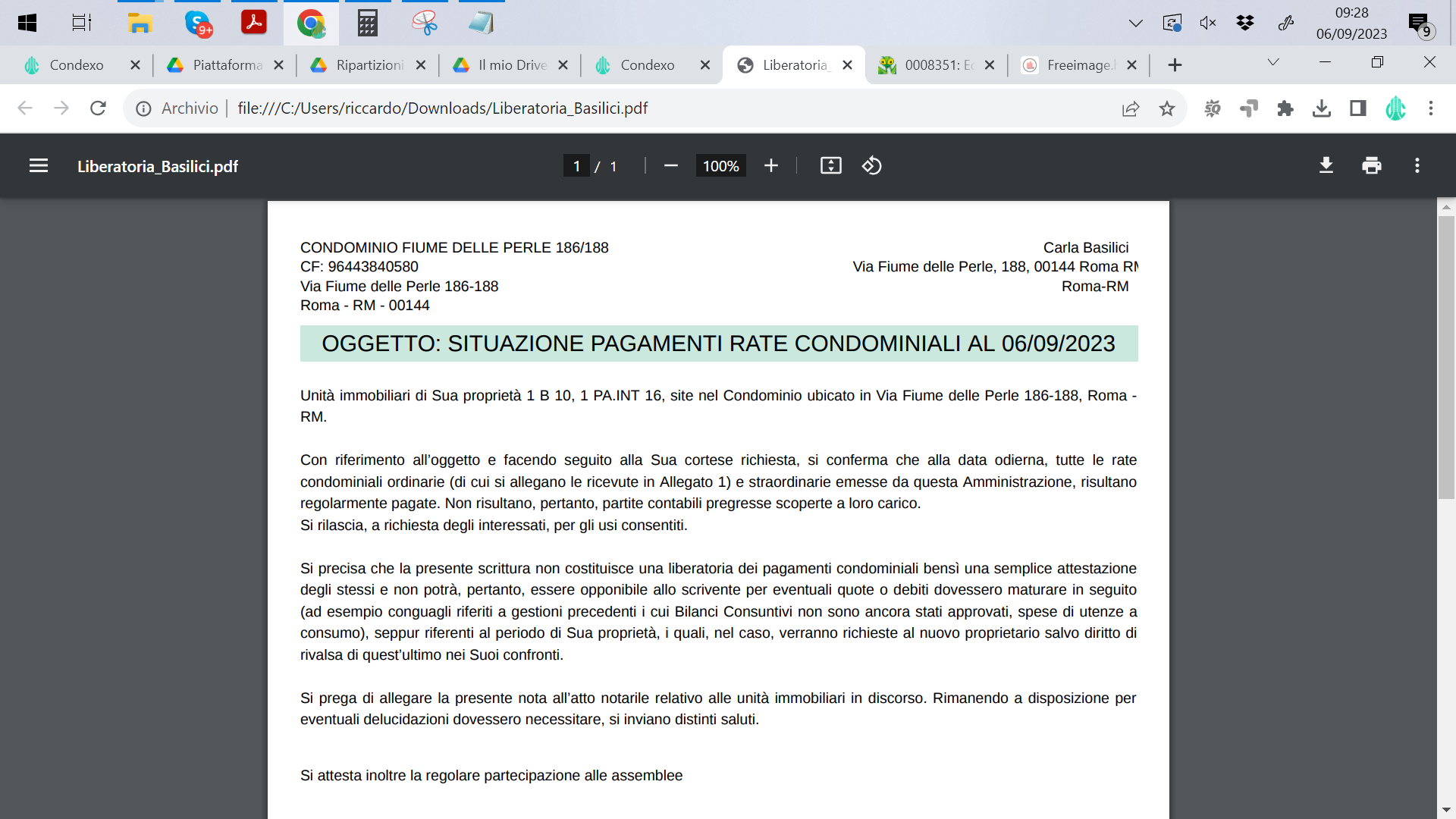Click the green Condexo extension icon
Screen dimensions: 1456x819
(1395, 108)
